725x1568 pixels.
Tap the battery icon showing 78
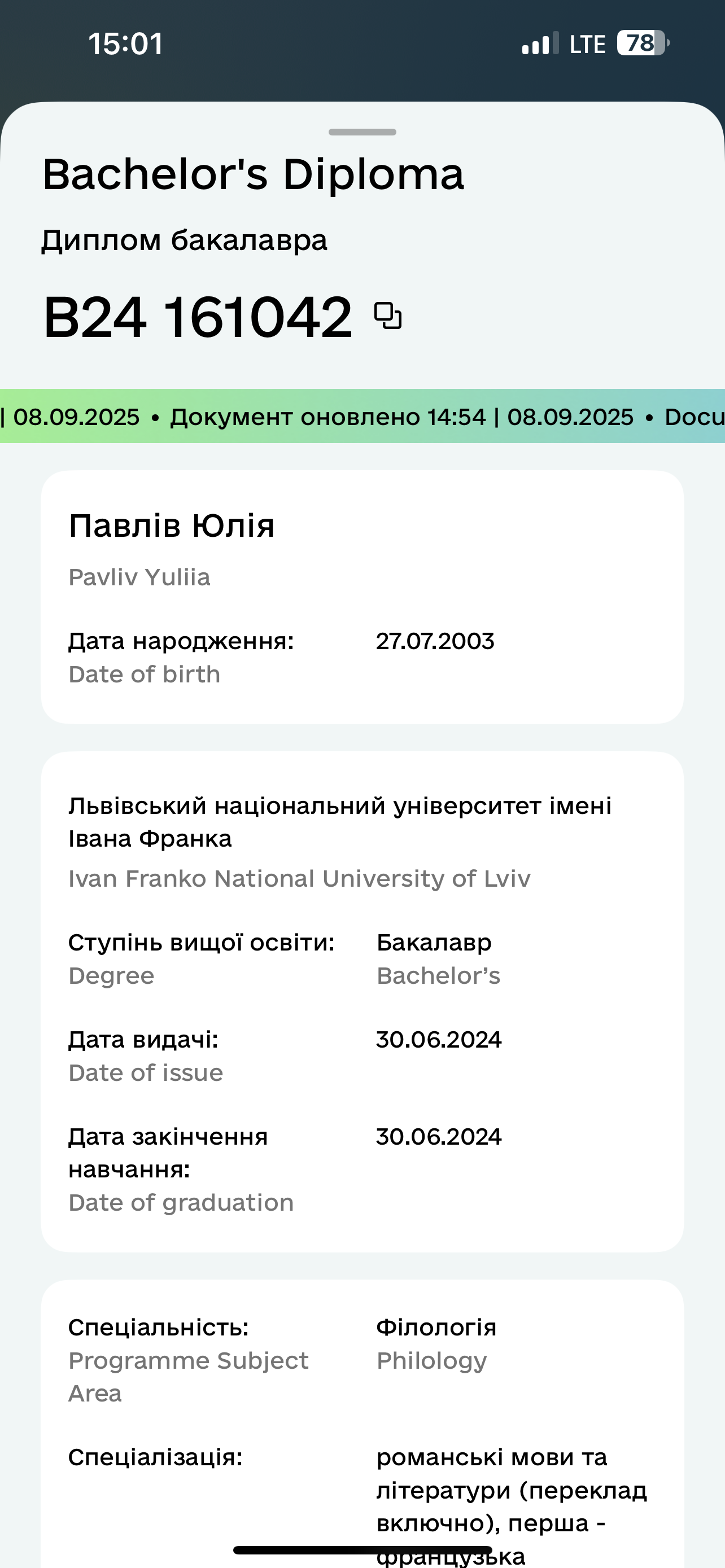(x=643, y=43)
